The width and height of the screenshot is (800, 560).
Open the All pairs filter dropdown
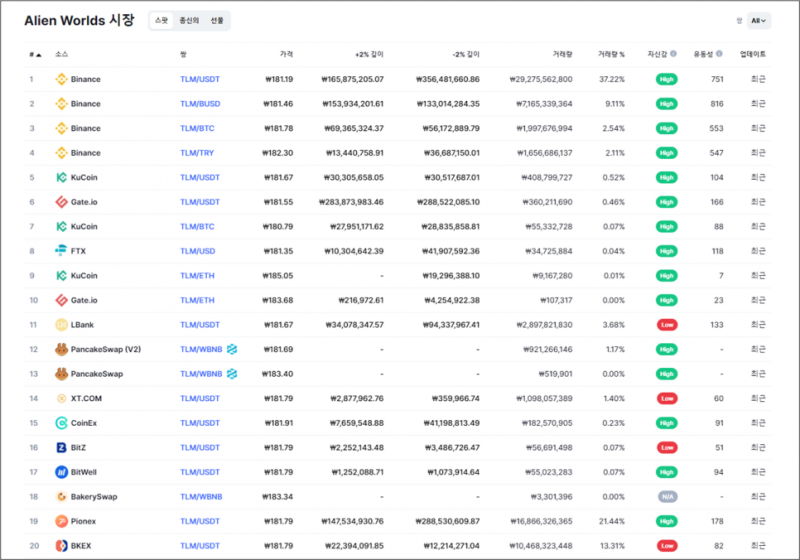[759, 21]
